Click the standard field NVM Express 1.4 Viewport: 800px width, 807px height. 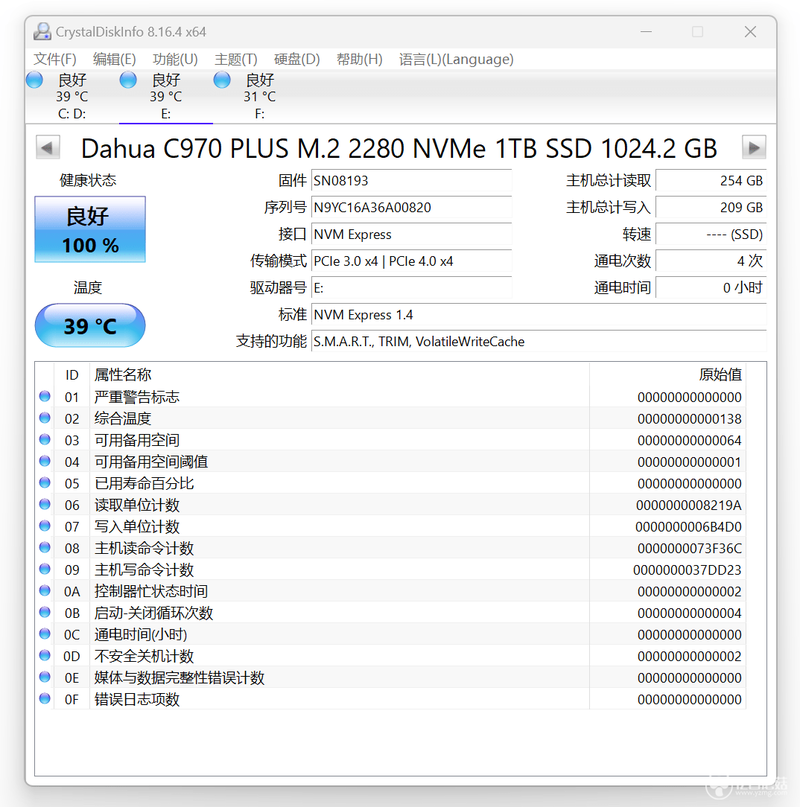click(539, 314)
